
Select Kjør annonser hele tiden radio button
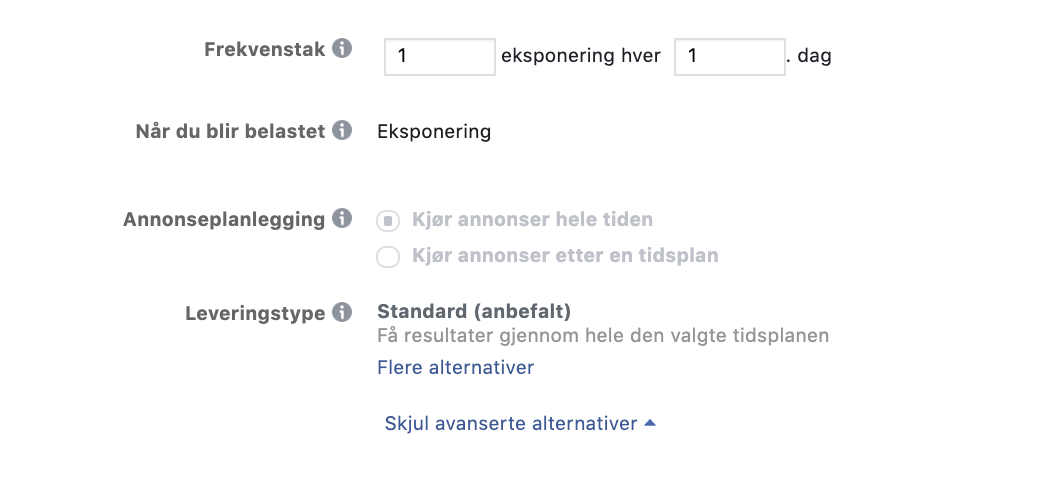[388, 221]
